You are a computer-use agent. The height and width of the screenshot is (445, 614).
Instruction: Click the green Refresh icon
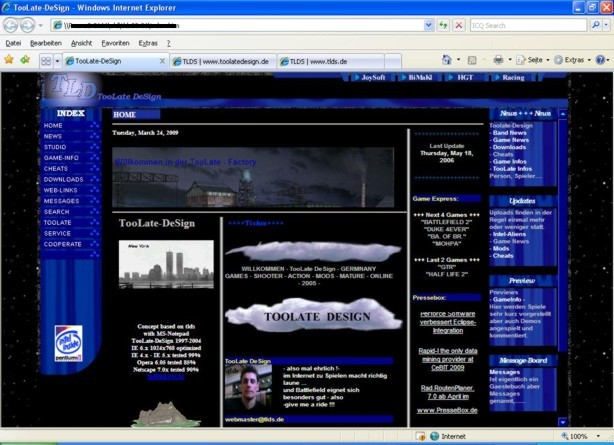[x=443, y=25]
